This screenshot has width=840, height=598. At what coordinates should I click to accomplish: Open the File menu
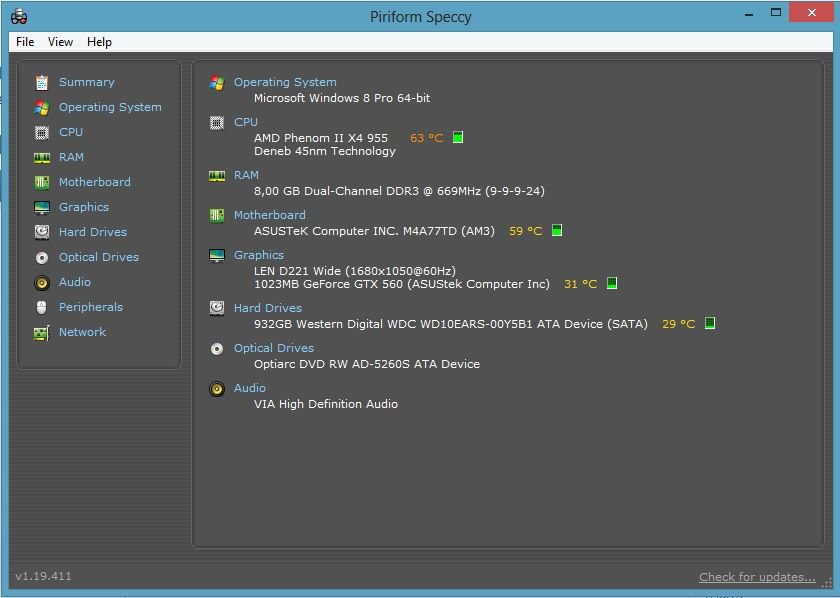[25, 42]
